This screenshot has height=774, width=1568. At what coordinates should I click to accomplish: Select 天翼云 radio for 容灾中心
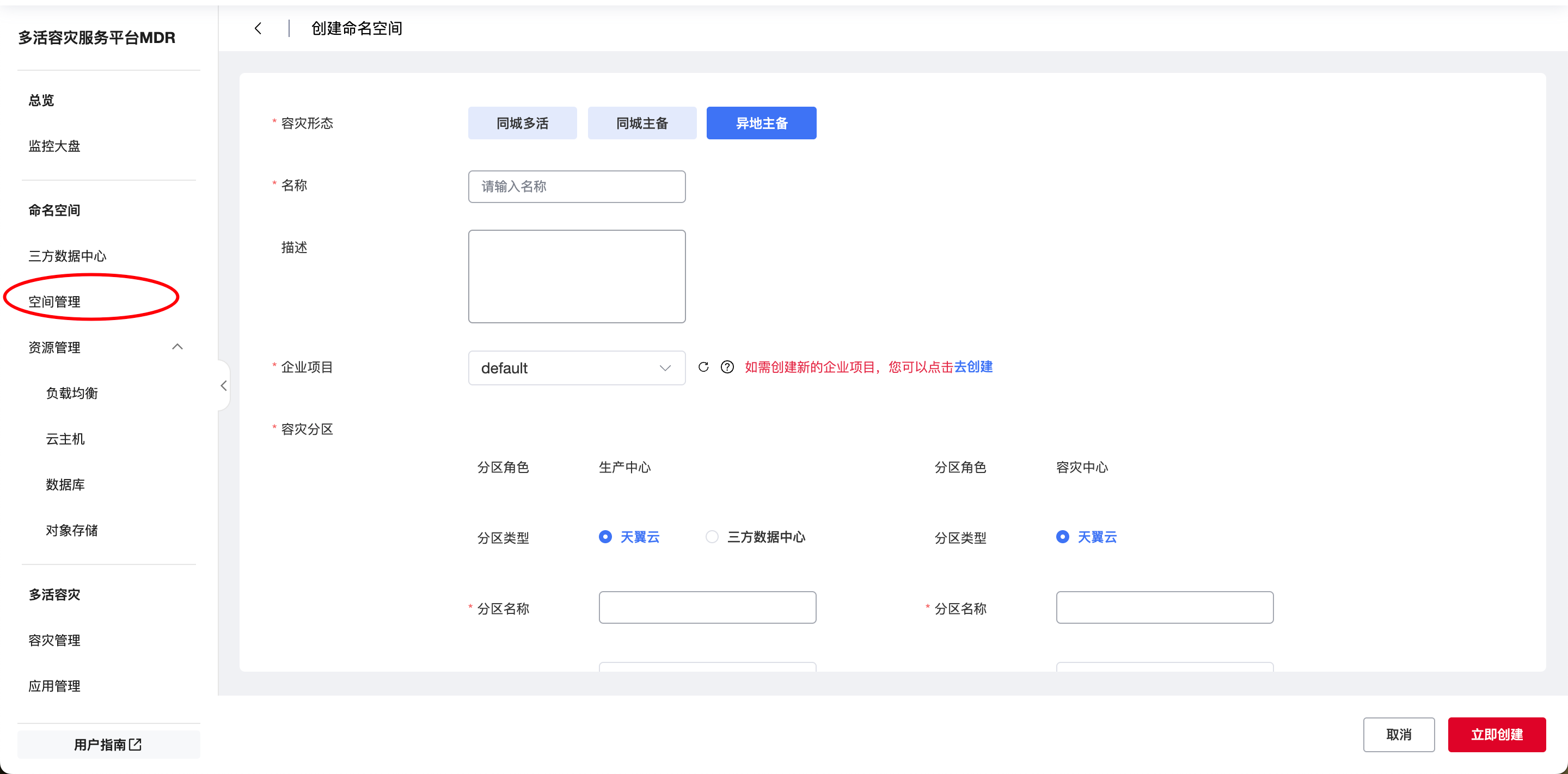coord(1062,537)
